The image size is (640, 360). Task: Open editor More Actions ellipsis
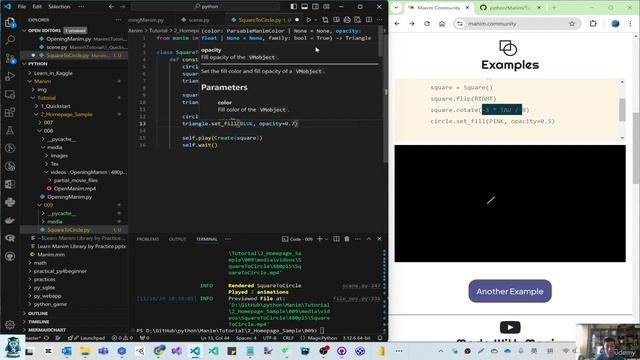coord(380,20)
